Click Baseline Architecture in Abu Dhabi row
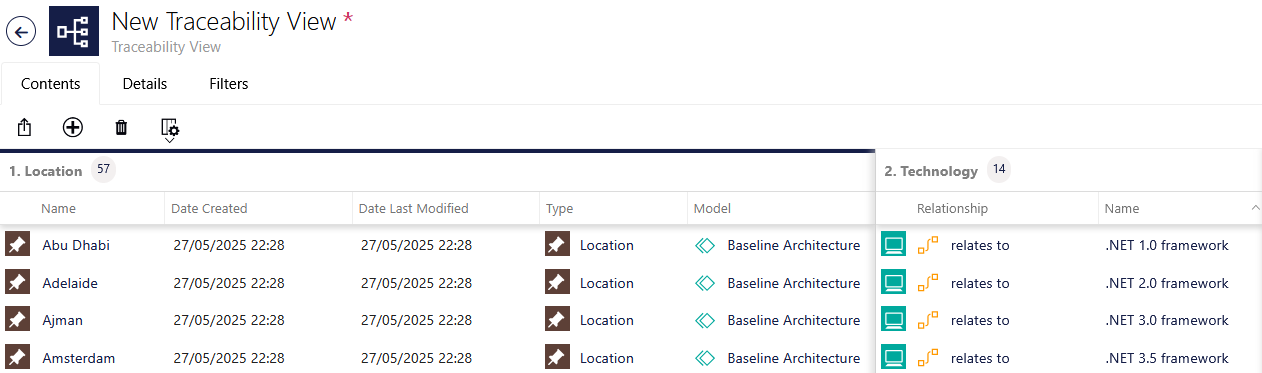The width and height of the screenshot is (1262, 373). [x=793, y=245]
